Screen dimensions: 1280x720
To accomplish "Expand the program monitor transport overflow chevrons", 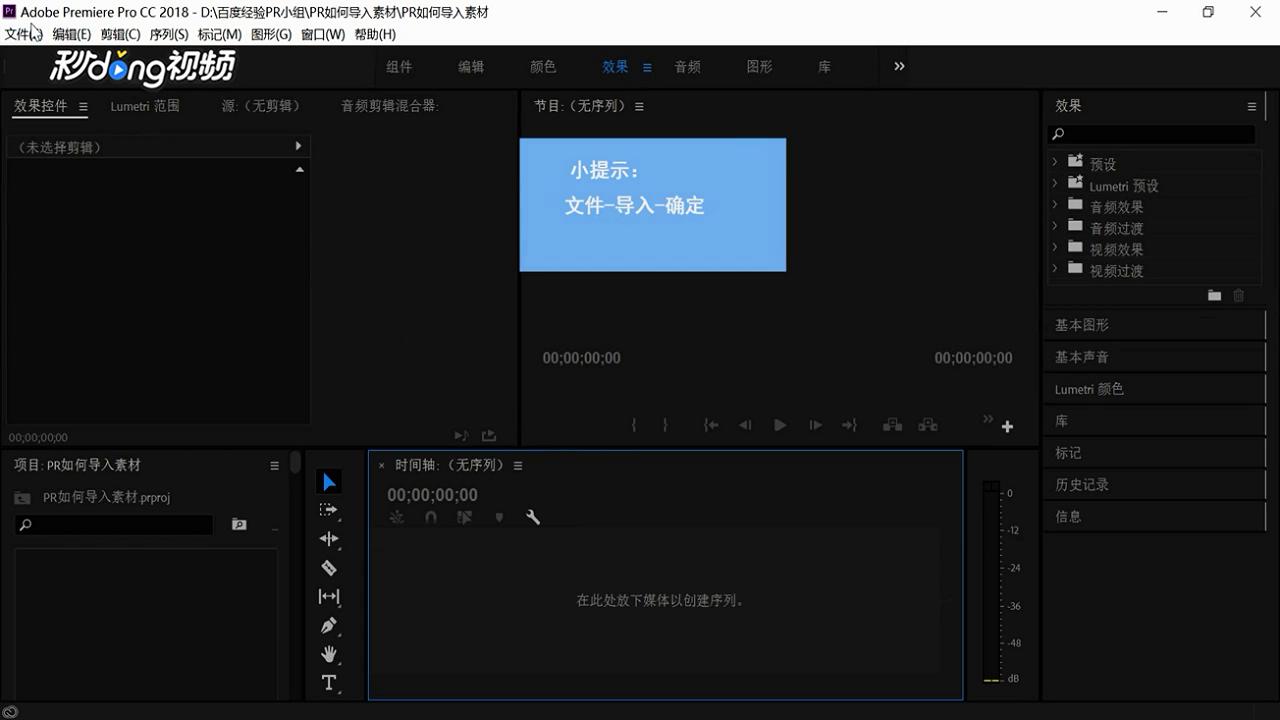I will click(988, 418).
